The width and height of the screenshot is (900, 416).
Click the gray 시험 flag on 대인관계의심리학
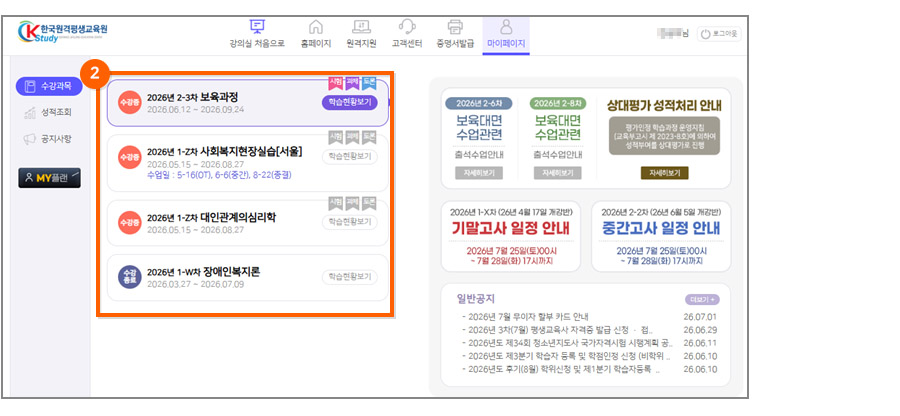pyautogui.click(x=336, y=203)
